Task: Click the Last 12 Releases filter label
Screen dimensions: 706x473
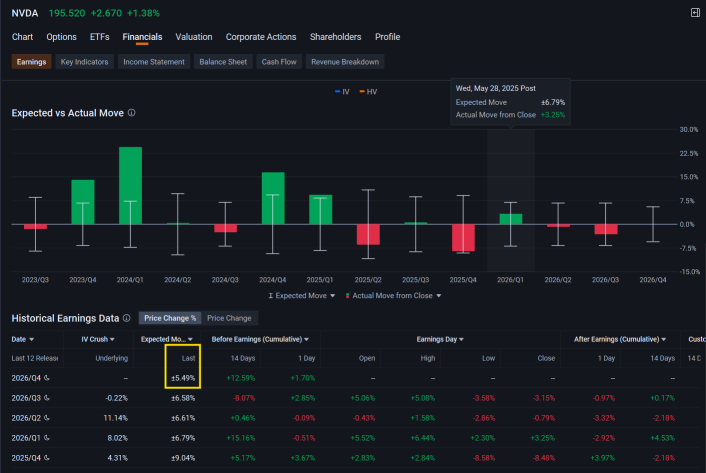Action: pyautogui.click(x=35, y=358)
